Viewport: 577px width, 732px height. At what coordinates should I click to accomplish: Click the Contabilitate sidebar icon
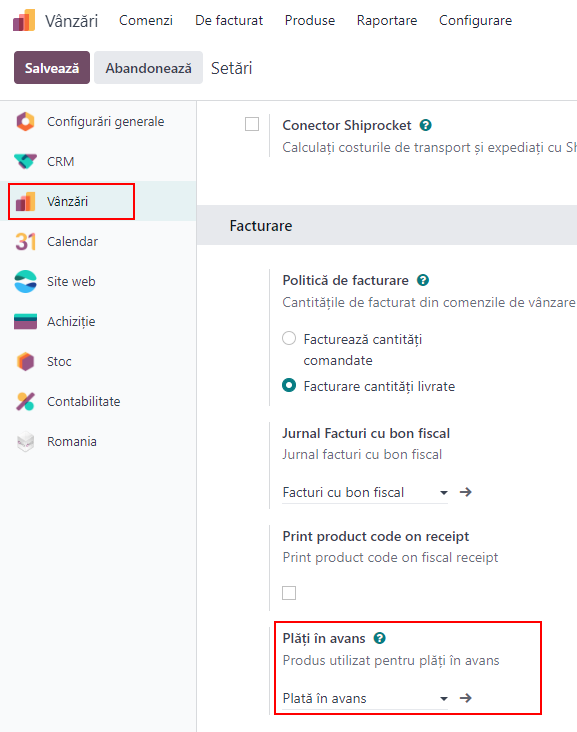pos(25,401)
